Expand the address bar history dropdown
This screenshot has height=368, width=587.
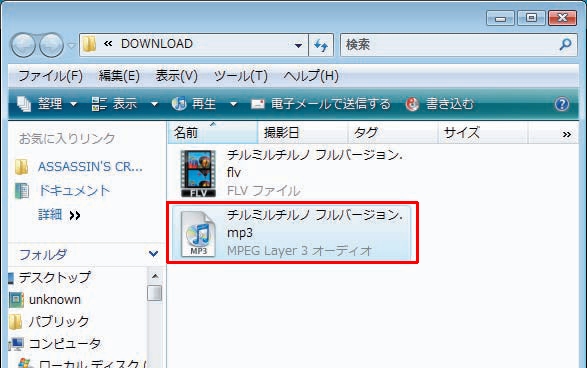(298, 45)
